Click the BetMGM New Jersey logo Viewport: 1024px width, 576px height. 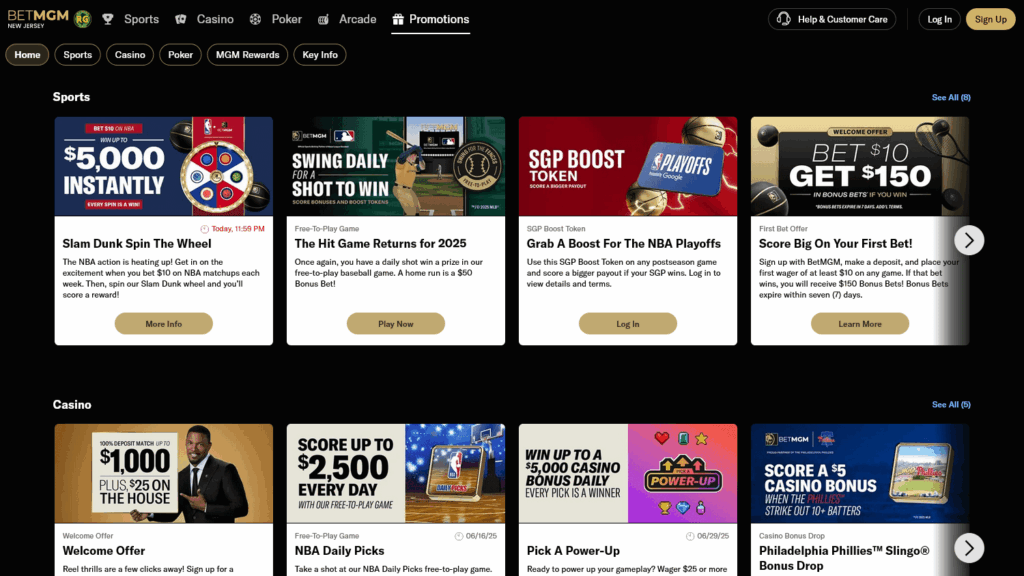[38, 19]
